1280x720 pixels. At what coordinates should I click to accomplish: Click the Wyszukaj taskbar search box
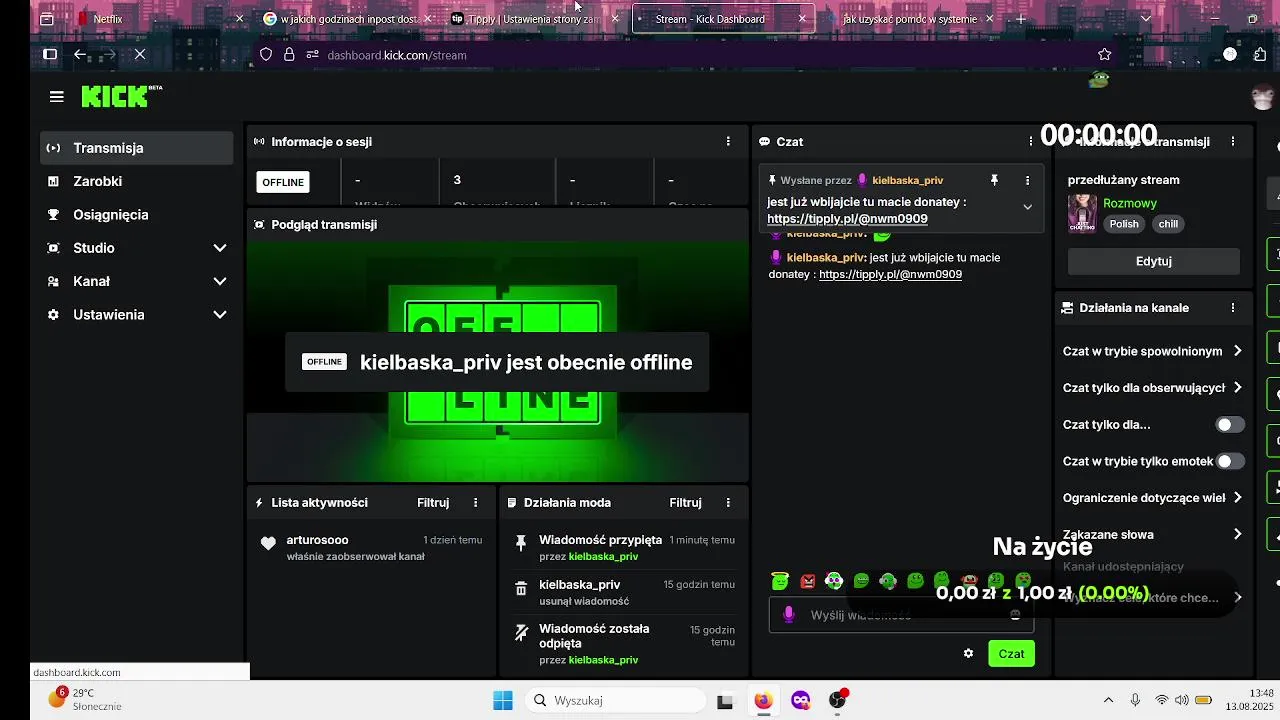[613, 700]
